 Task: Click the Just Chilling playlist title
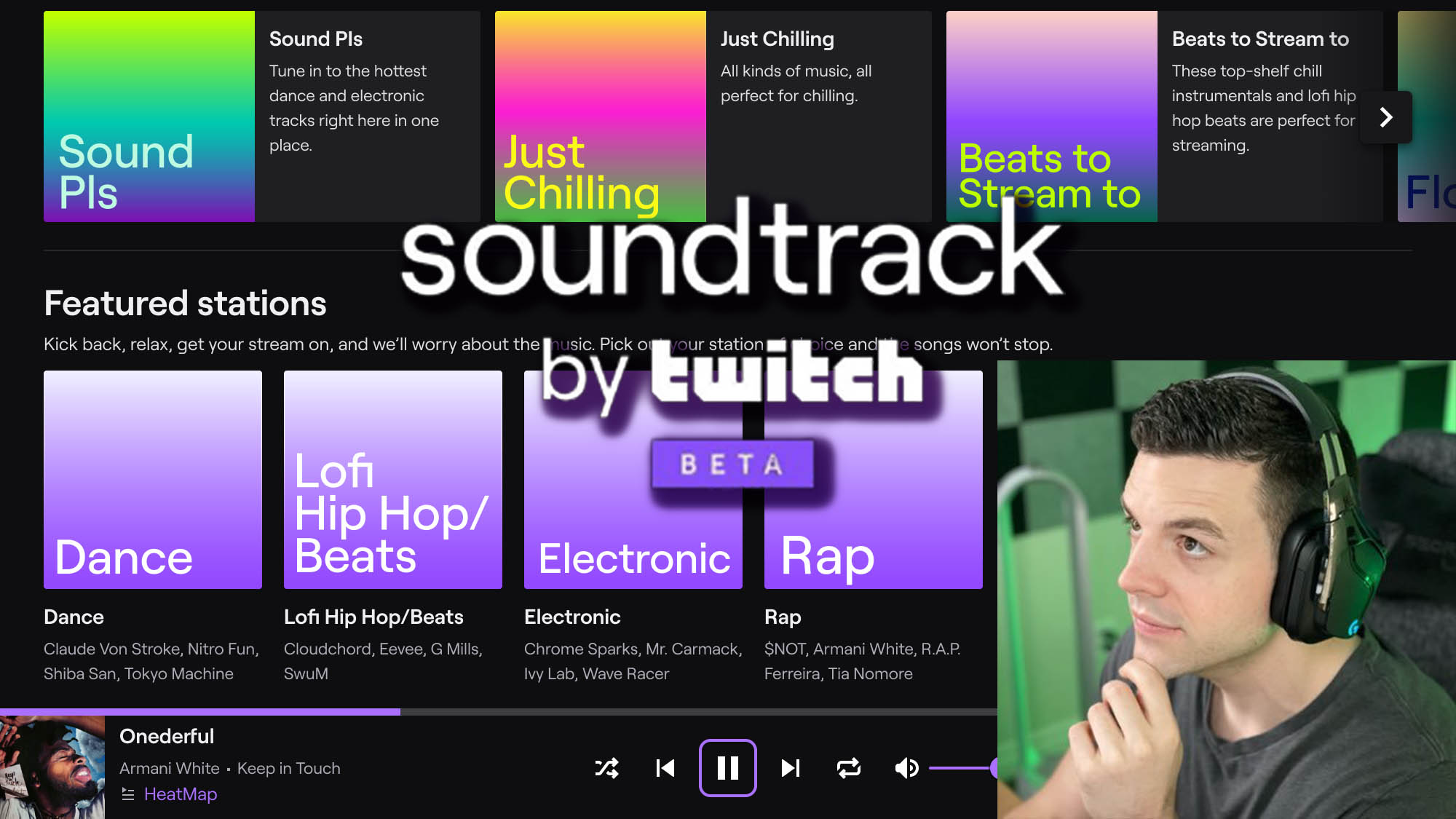(778, 39)
